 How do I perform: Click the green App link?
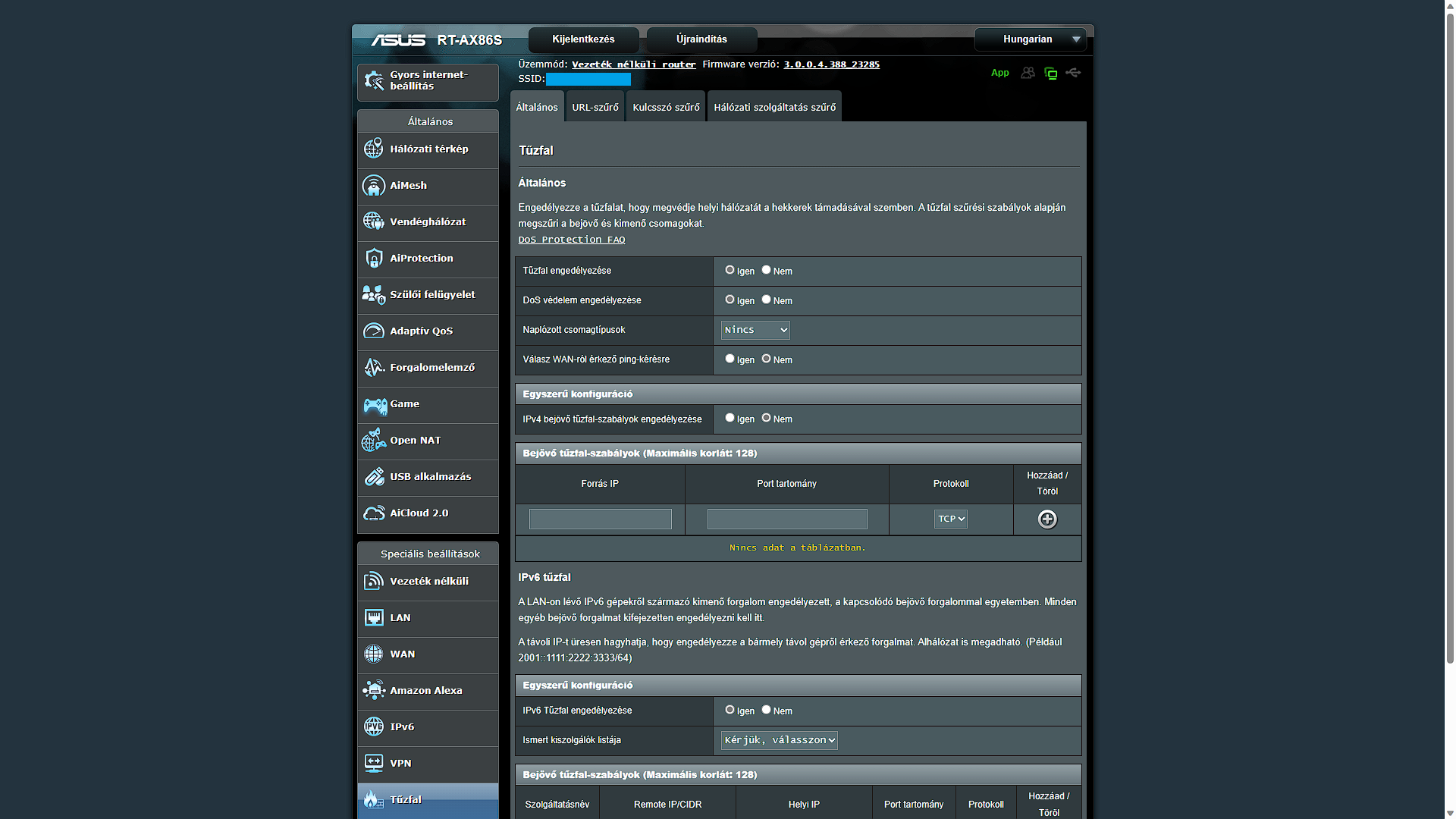tap(999, 73)
